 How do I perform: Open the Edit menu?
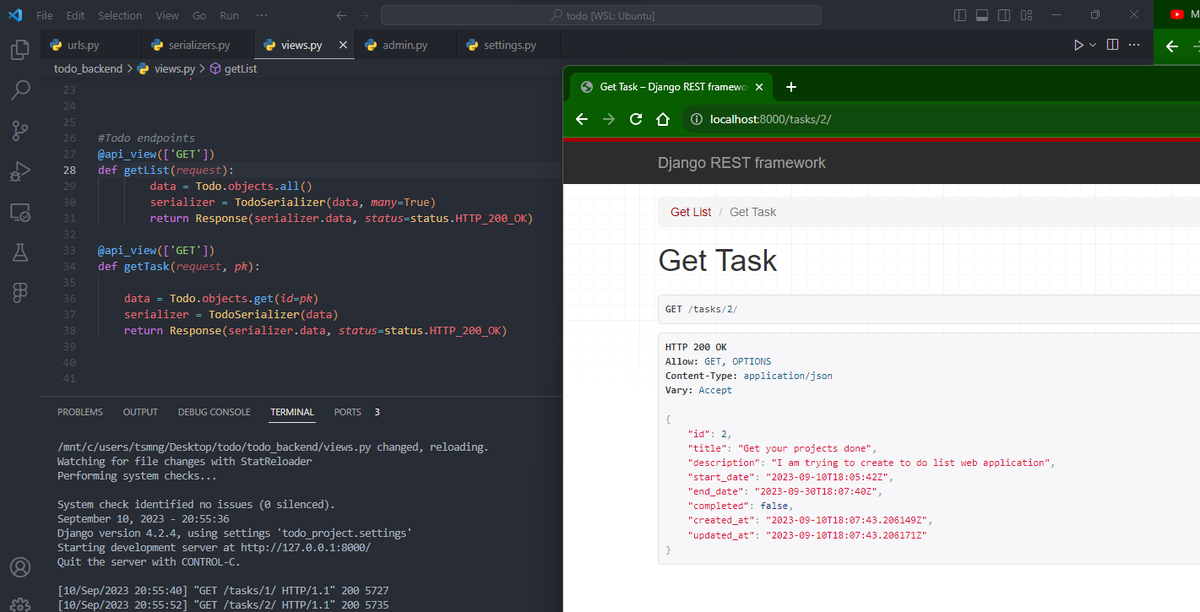(77, 15)
